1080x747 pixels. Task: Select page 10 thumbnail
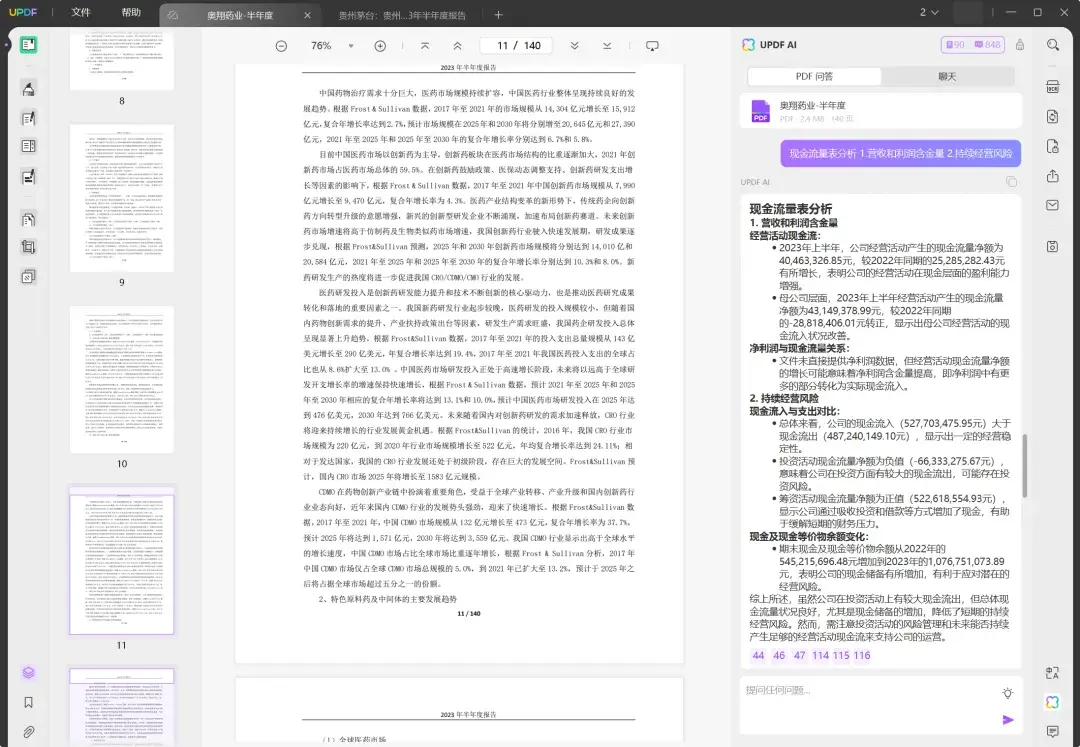[x=122, y=379]
